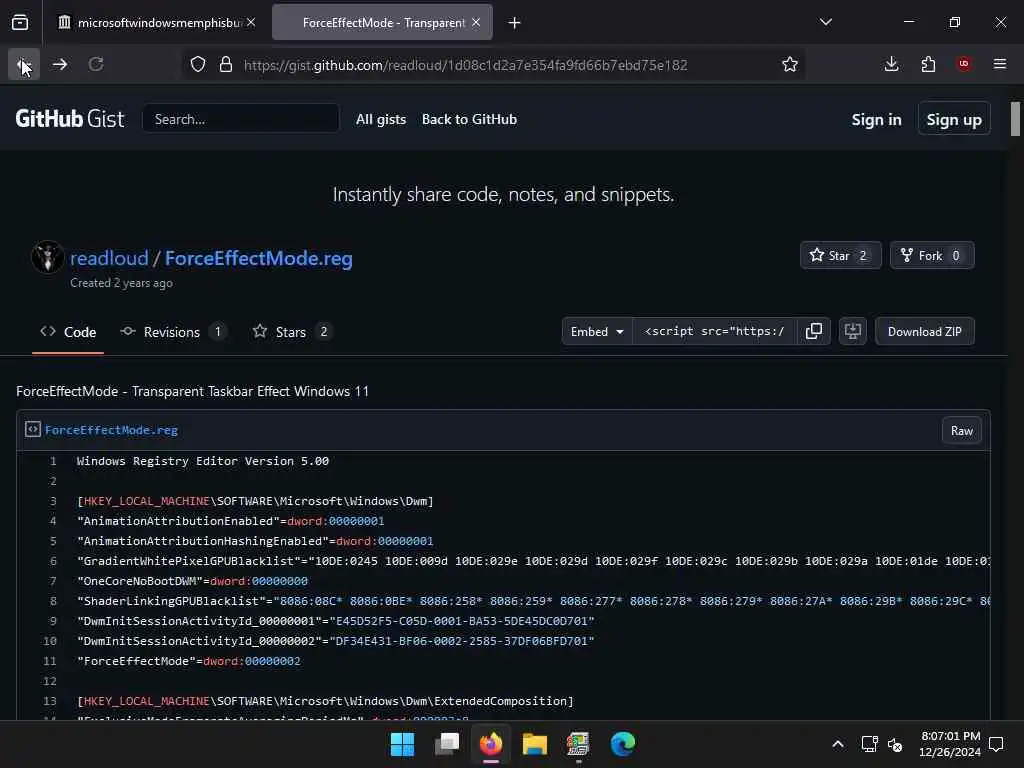Open Microsoft Edge from the taskbar
Screen dimensions: 1024x768
tap(623, 744)
